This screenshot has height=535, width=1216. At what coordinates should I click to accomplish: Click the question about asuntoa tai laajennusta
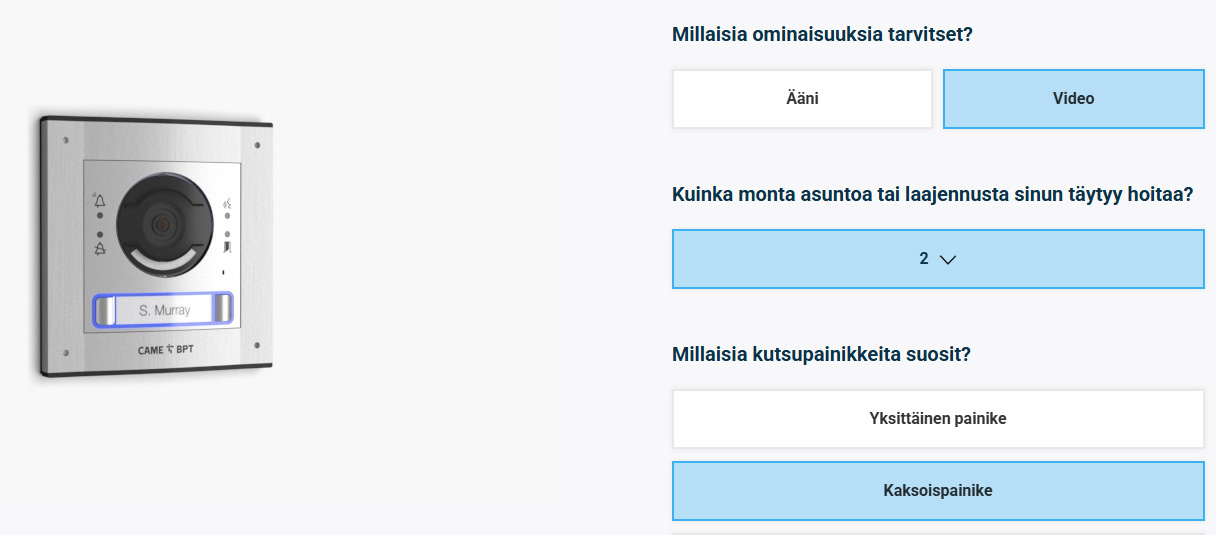pyautogui.click(x=933, y=194)
